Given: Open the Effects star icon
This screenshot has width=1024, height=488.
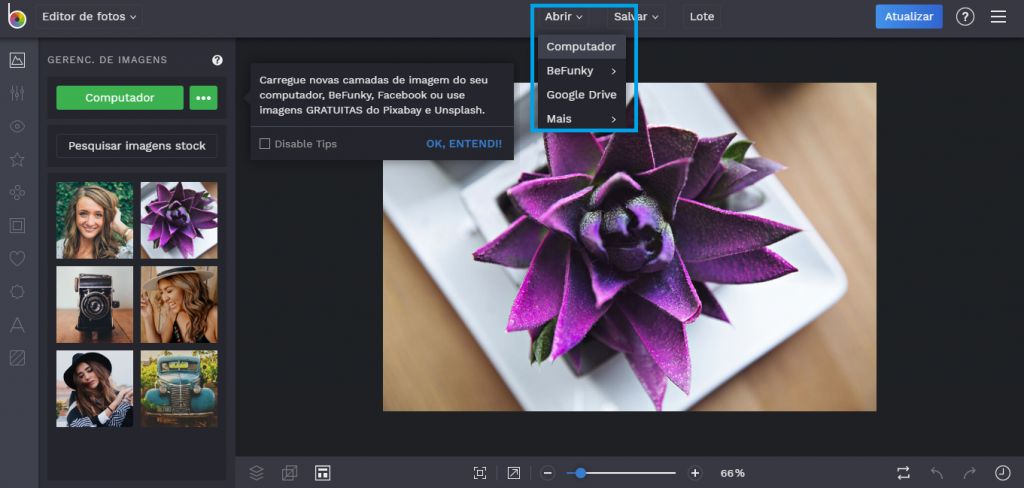Looking at the screenshot, I should [x=18, y=159].
